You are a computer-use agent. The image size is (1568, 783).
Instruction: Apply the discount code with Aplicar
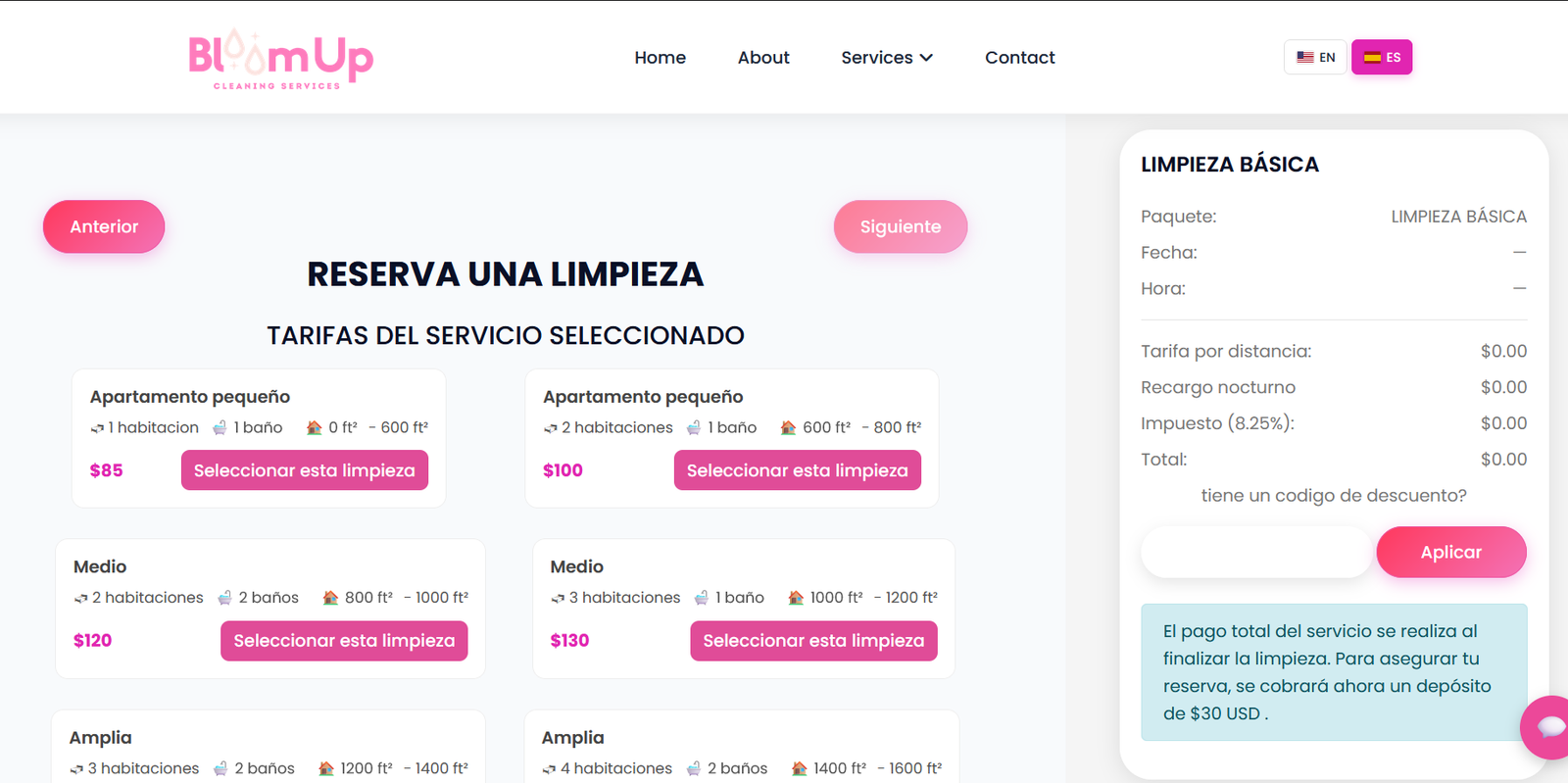(x=1451, y=552)
